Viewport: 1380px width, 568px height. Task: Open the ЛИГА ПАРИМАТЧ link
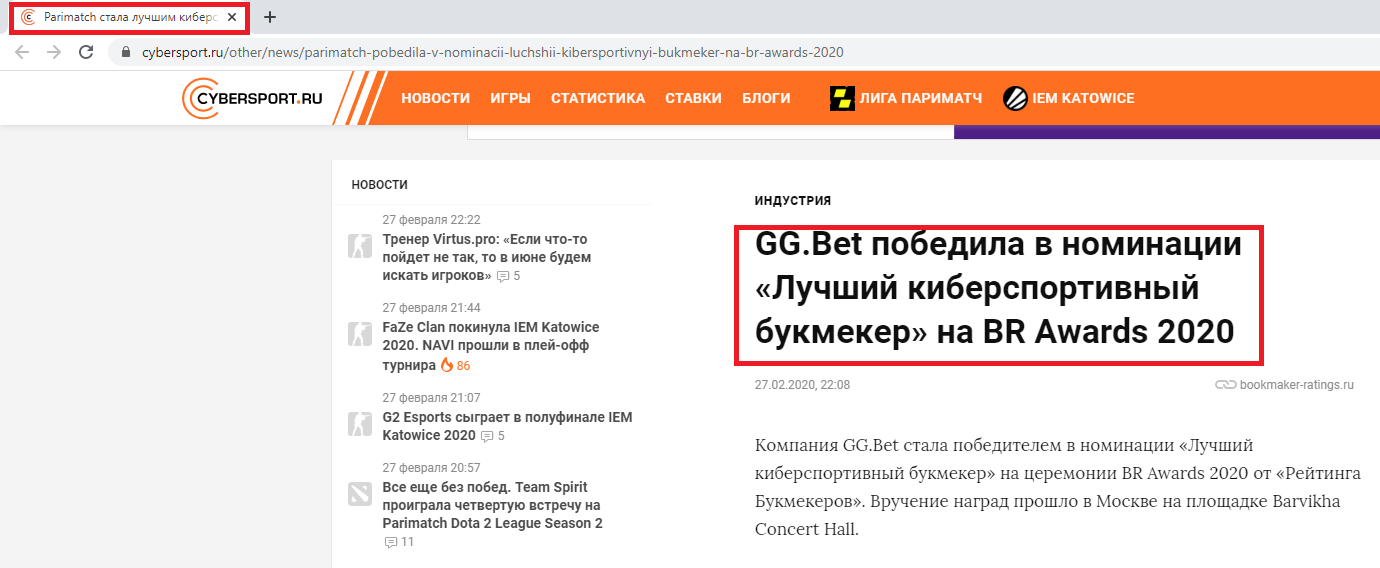(x=921, y=98)
